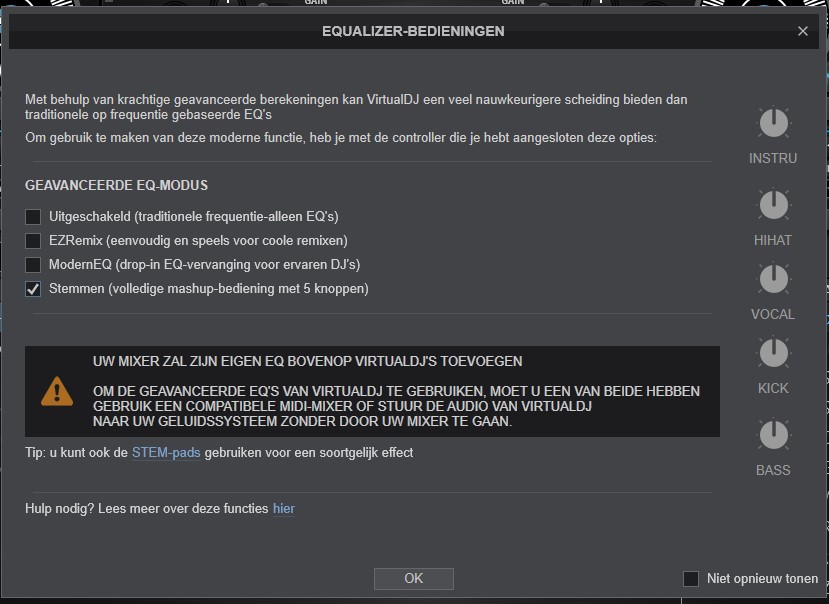The width and height of the screenshot is (829, 604).
Task: Click the 'EZRemix (eenvoudig en speels...)' label
Action: tap(198, 241)
